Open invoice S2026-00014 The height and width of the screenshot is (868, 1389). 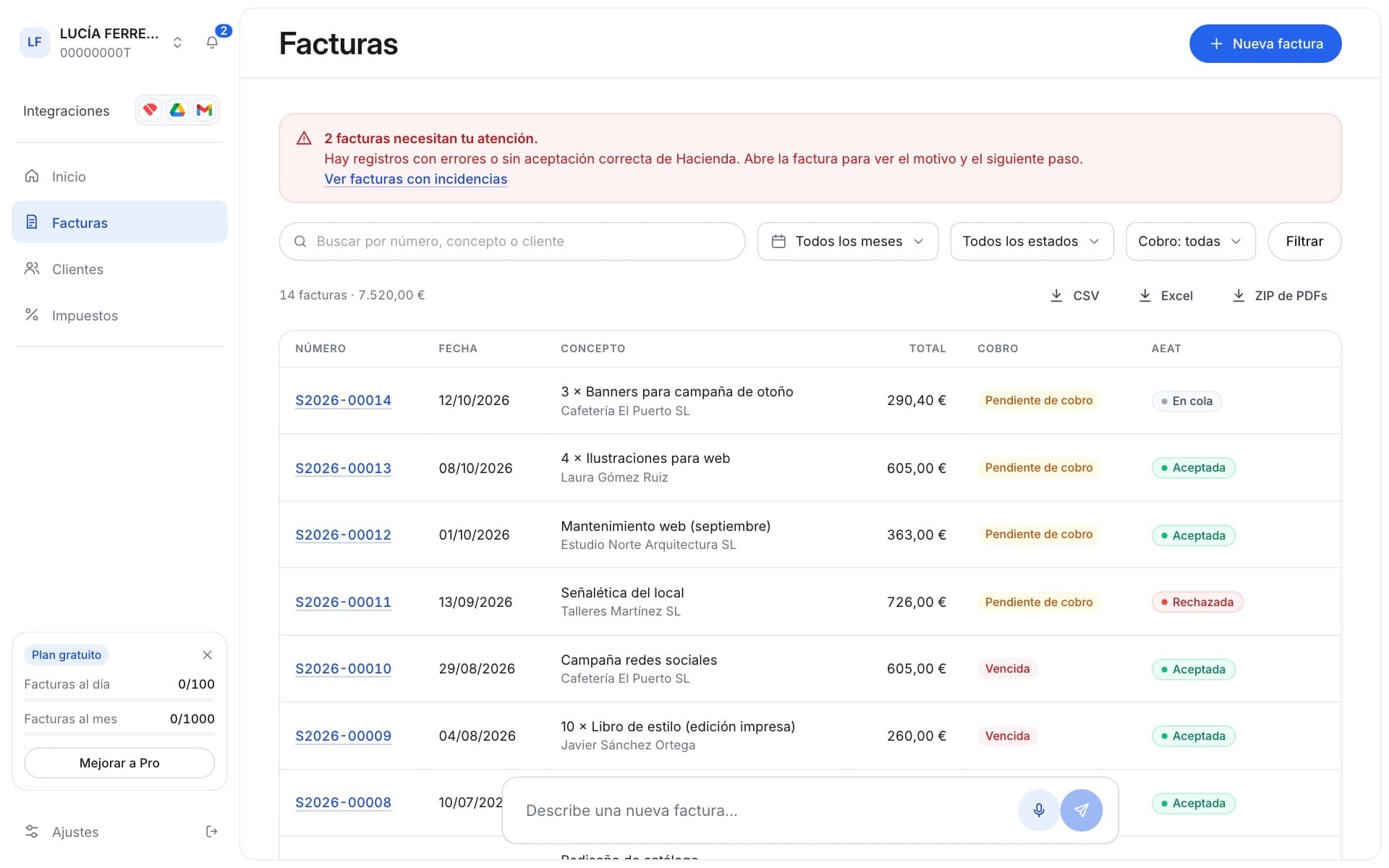343,400
